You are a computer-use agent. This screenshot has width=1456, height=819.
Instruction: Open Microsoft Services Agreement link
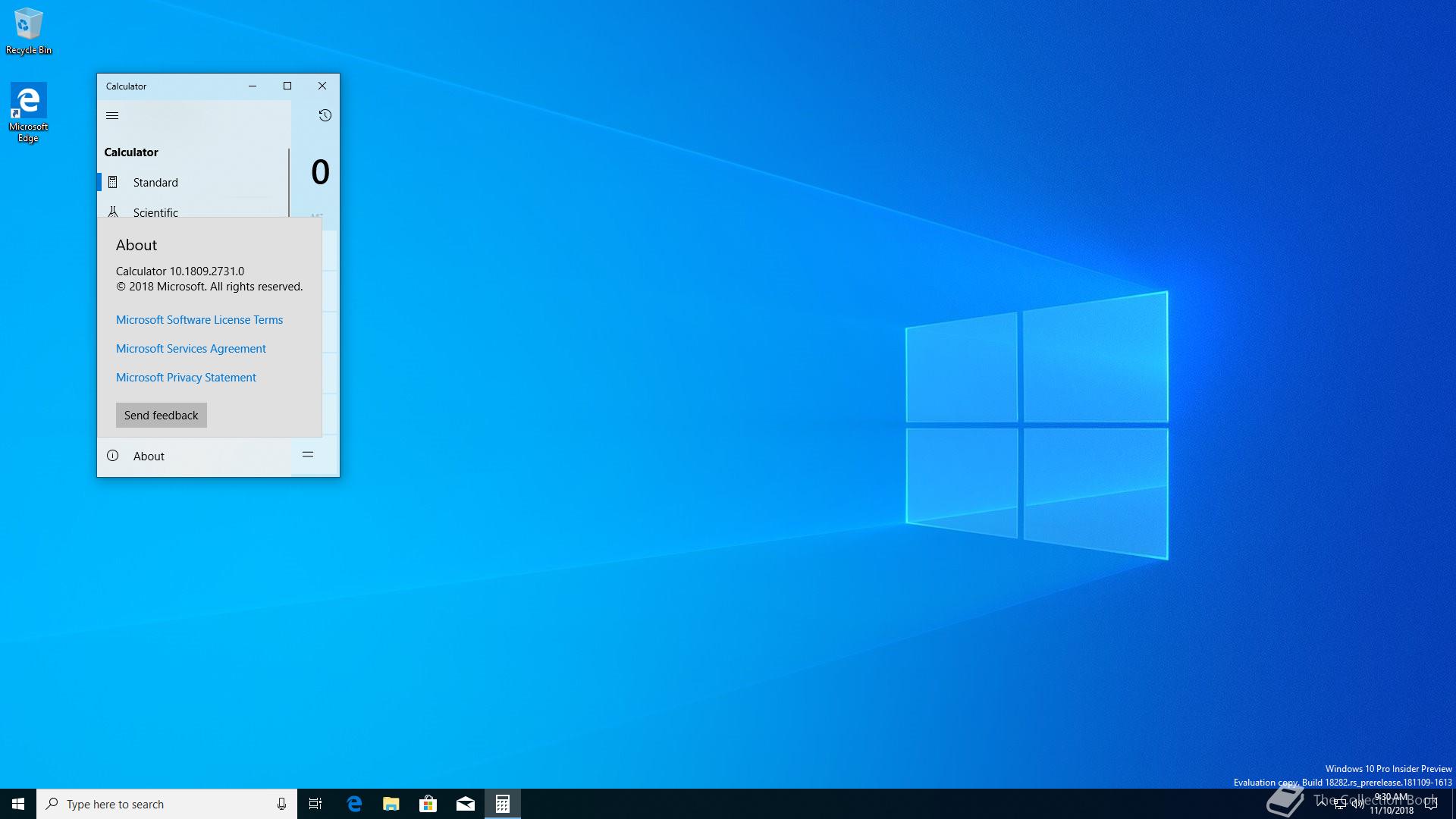pyautogui.click(x=191, y=349)
